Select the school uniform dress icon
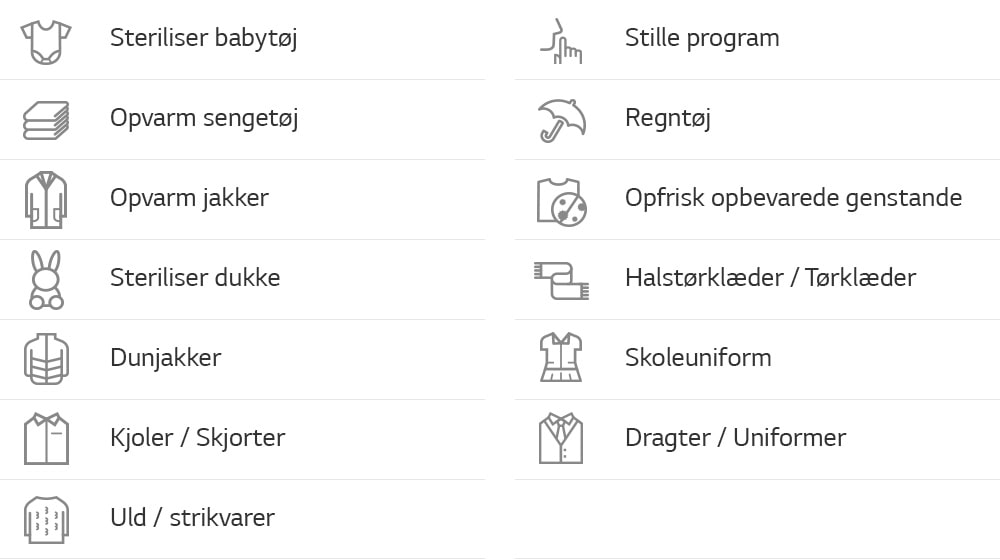The image size is (1000, 560). (x=561, y=358)
